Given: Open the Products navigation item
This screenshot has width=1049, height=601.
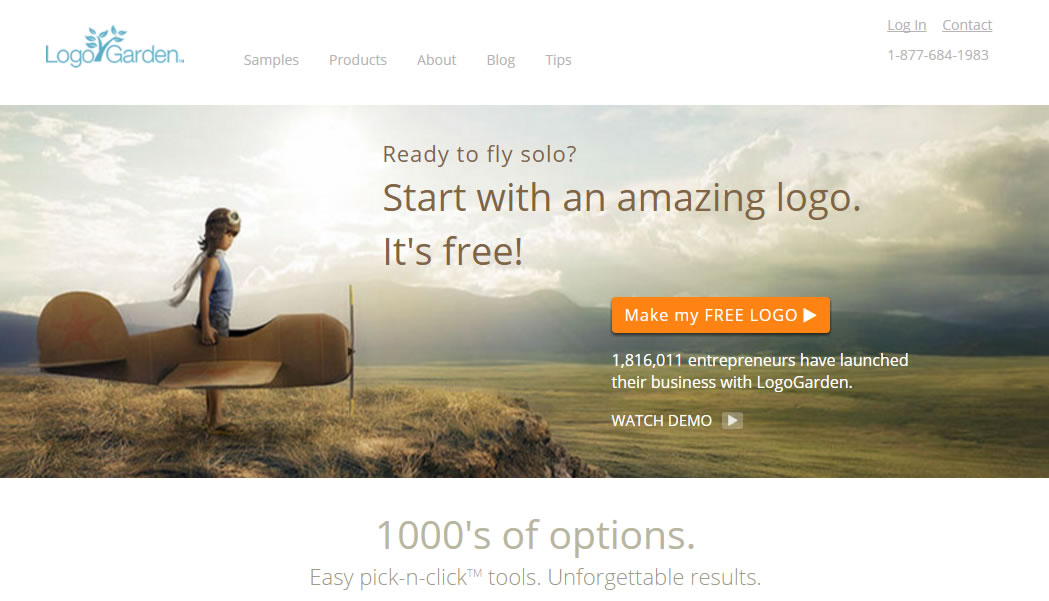Looking at the screenshot, I should coord(358,60).
